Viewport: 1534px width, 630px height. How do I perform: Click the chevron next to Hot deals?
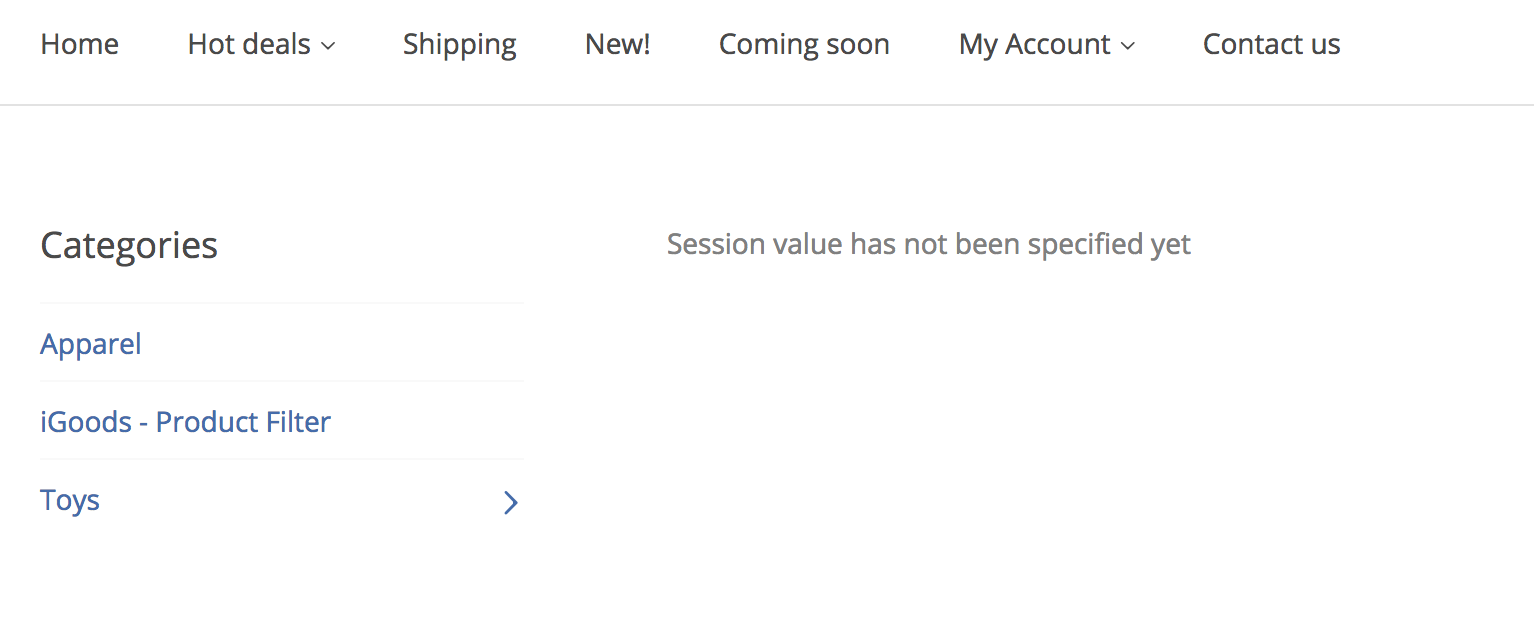[x=330, y=45]
